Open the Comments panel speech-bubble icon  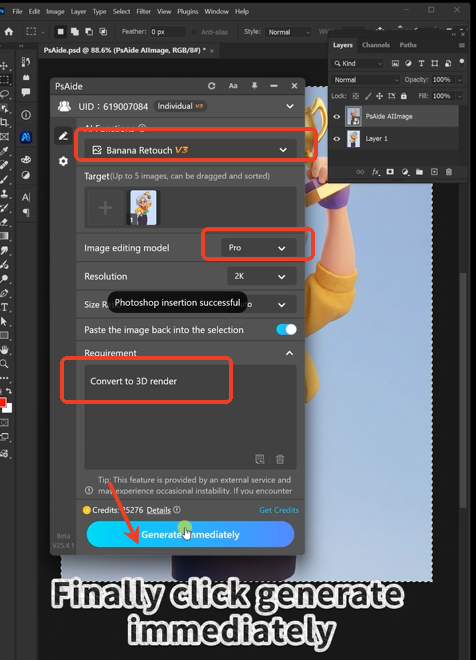click(x=26, y=92)
